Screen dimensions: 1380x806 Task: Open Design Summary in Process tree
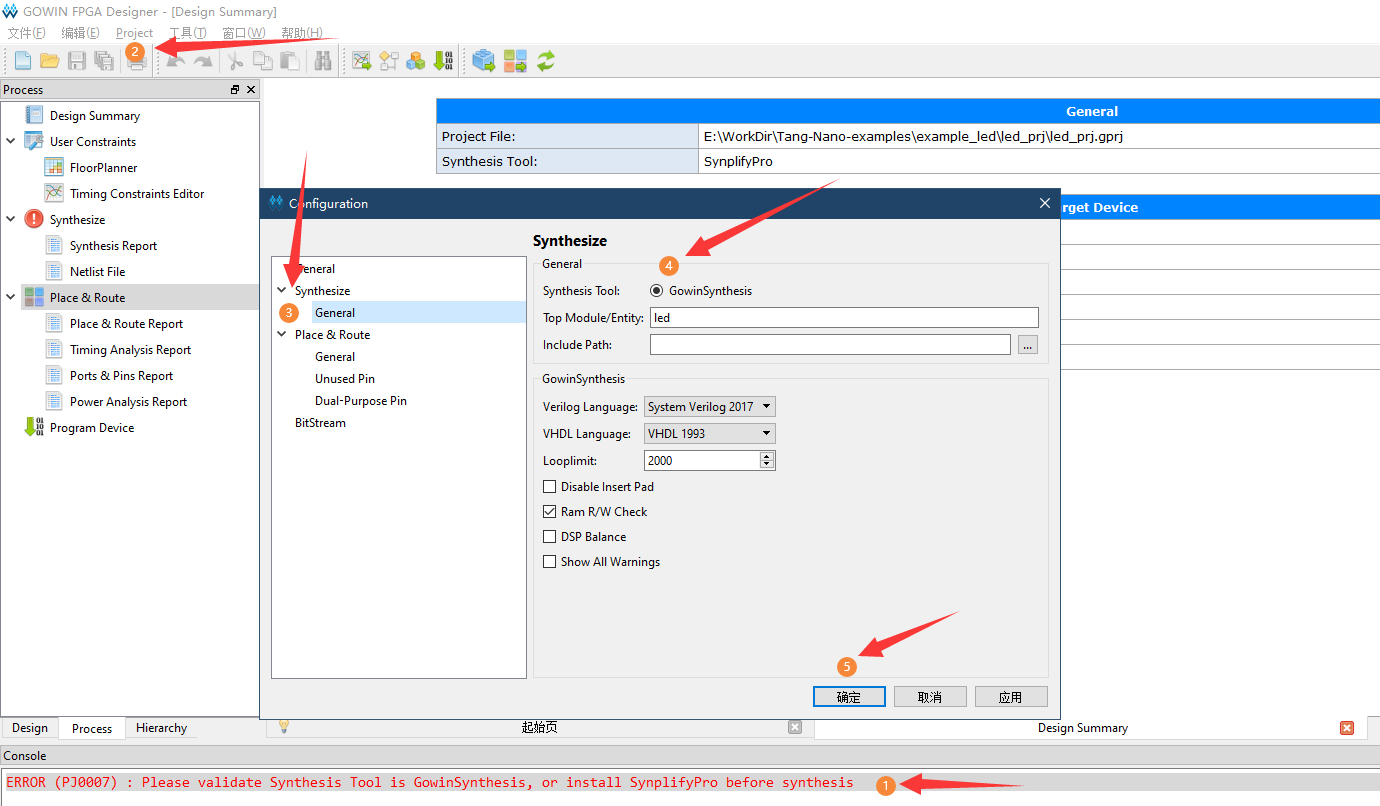point(94,116)
